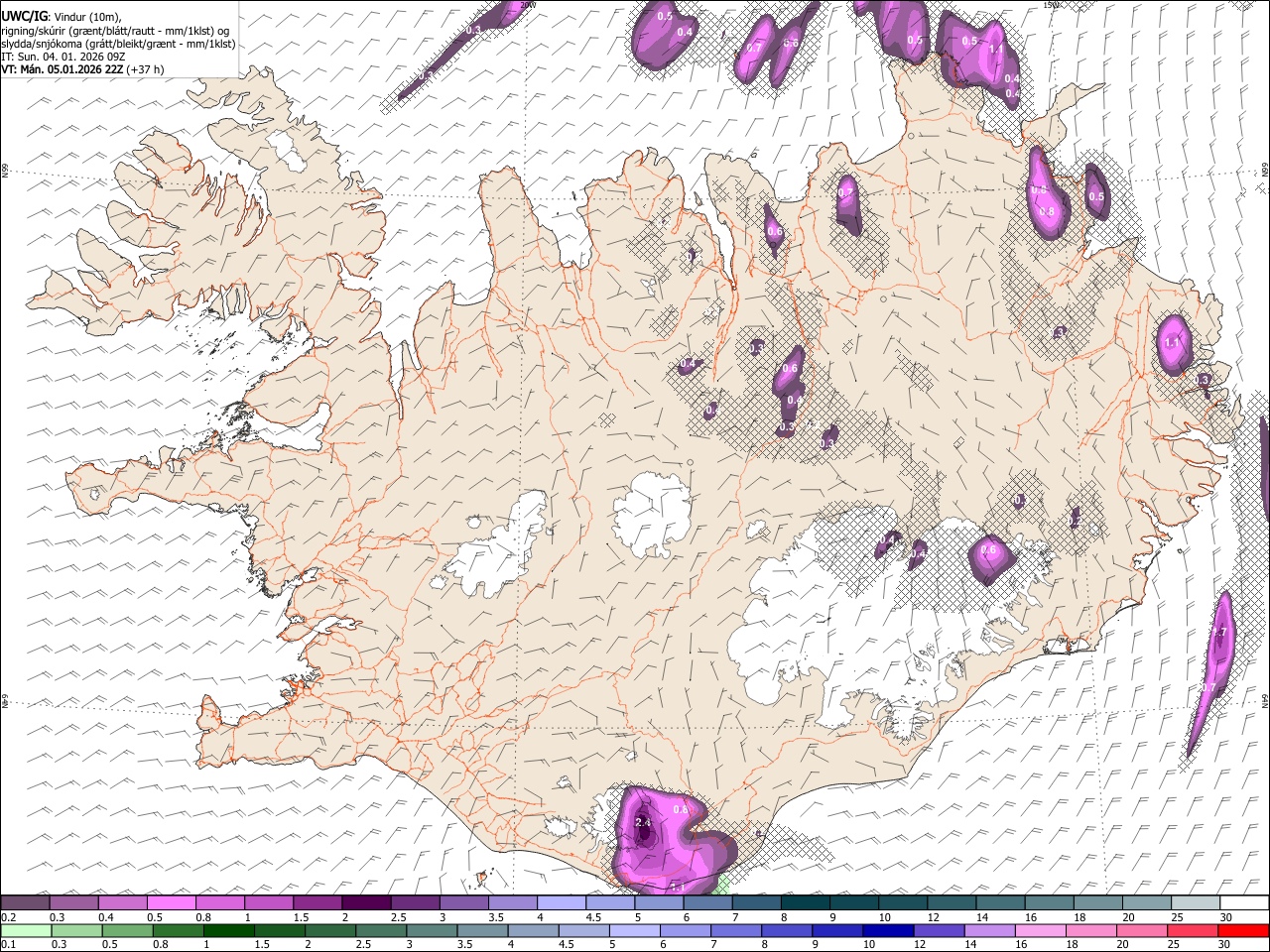Pick the light green 0.3 swatch in lower legend
The height and width of the screenshot is (952, 1270).
(77, 930)
